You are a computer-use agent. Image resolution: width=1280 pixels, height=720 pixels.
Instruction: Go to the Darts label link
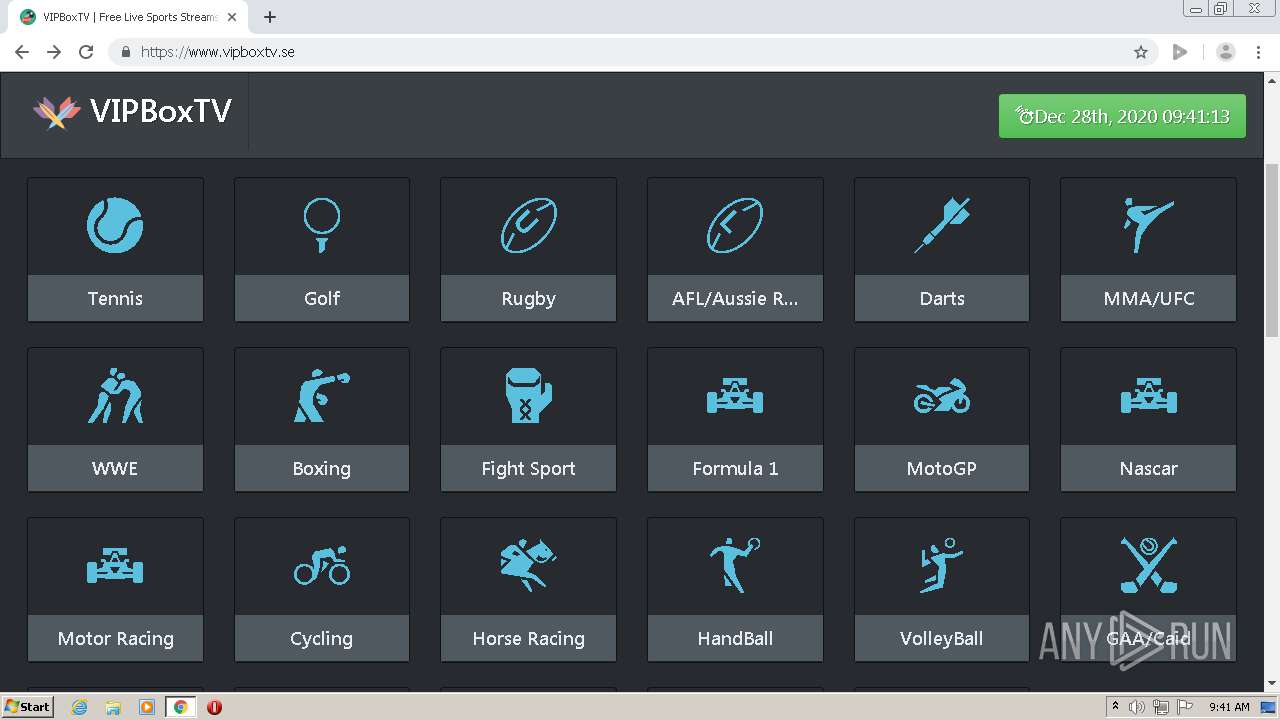pyautogui.click(x=942, y=298)
